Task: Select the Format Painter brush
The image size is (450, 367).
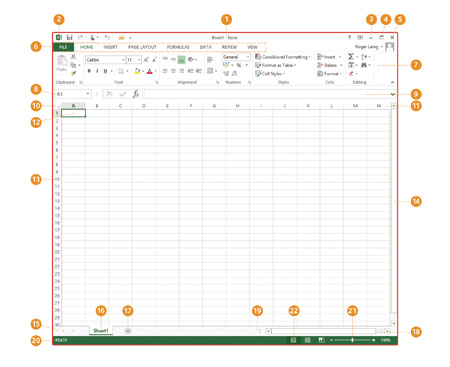Action: [74, 73]
